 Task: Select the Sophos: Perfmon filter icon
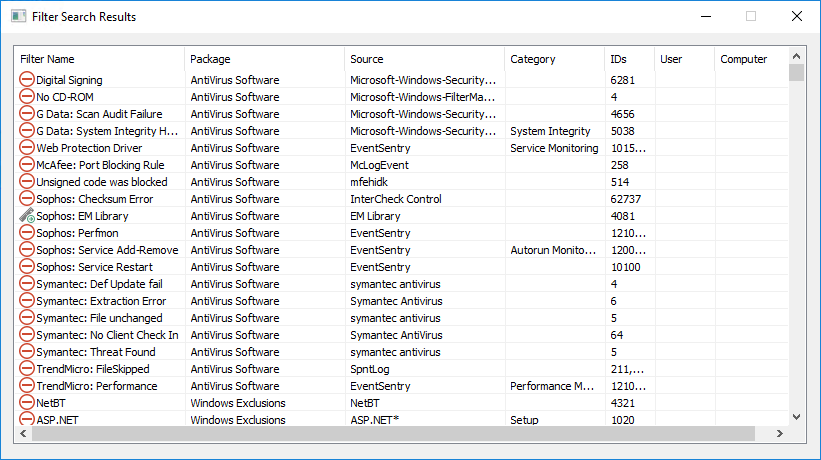[x=27, y=232]
